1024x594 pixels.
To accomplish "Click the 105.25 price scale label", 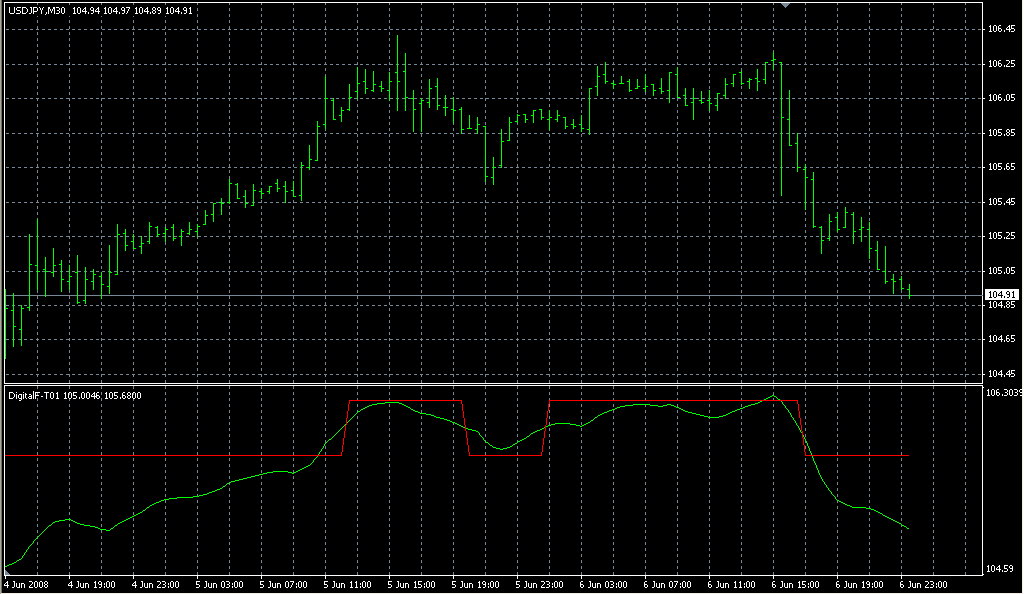I will click(x=1001, y=236).
